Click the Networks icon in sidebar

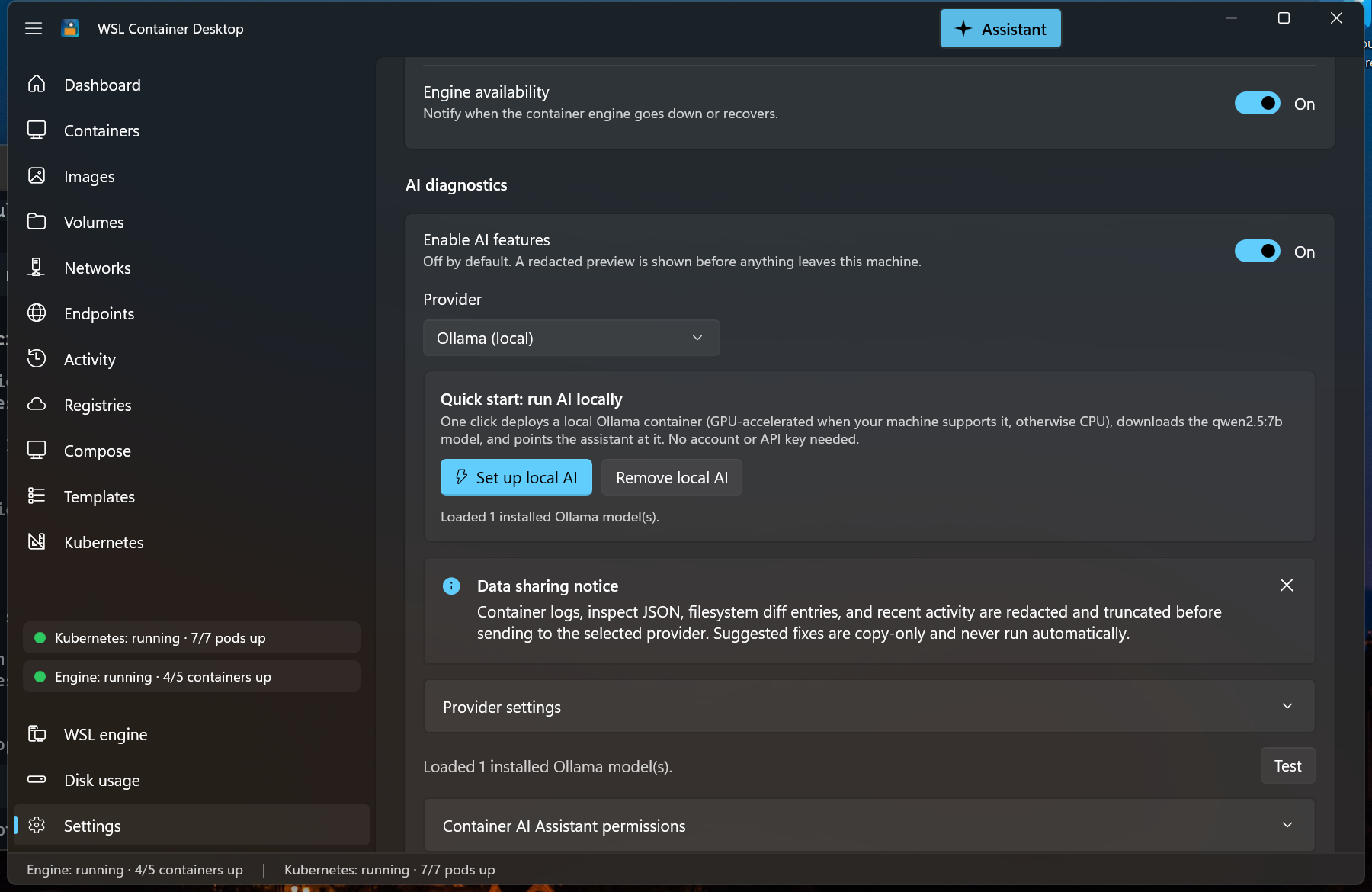click(37, 267)
